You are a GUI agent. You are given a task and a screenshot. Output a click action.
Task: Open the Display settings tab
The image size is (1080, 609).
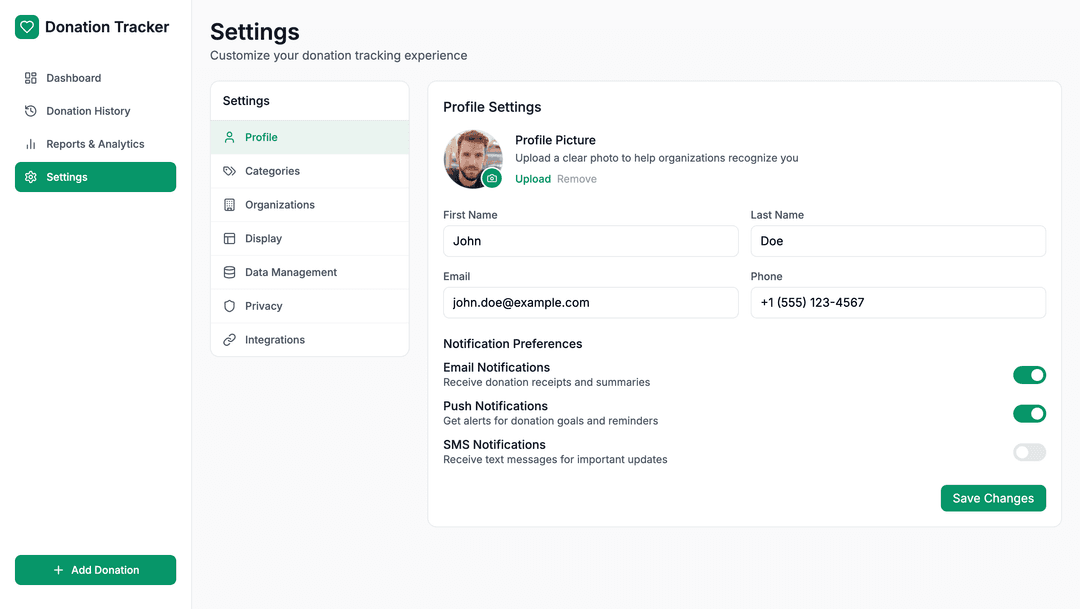pos(263,239)
